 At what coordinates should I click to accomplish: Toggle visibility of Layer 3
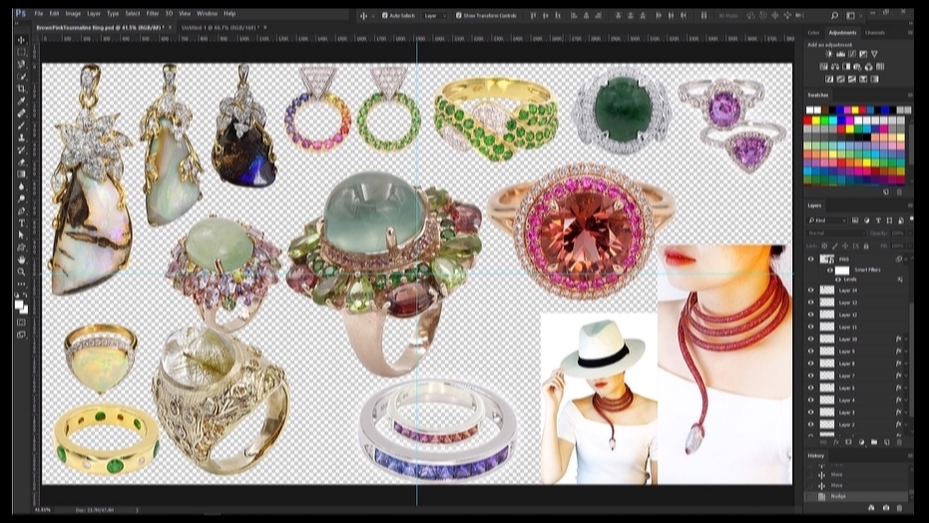coord(811,412)
